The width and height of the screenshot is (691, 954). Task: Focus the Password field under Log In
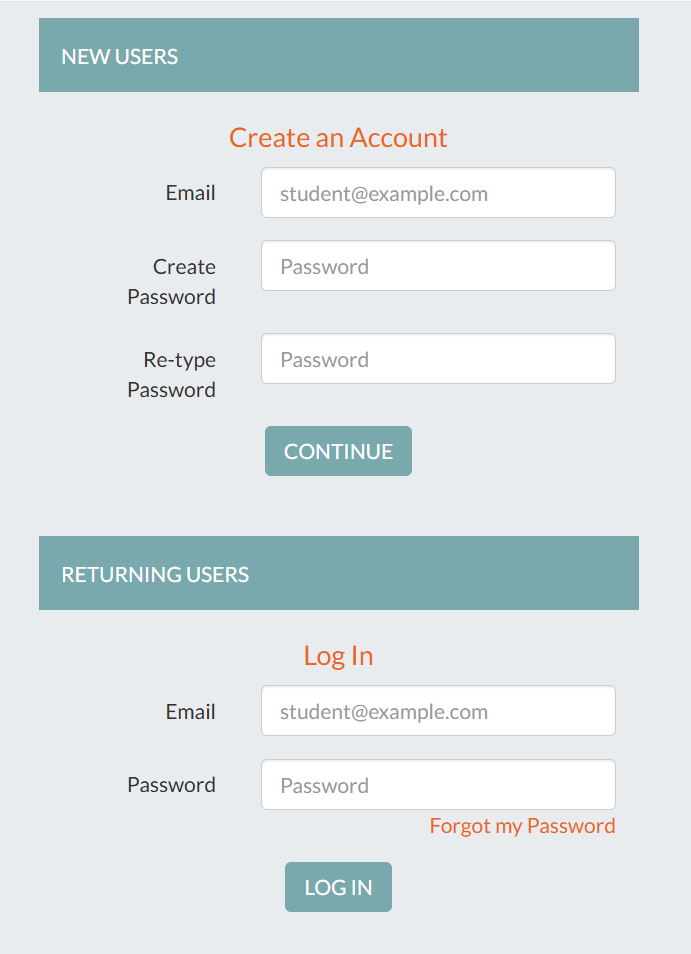[x=438, y=785]
